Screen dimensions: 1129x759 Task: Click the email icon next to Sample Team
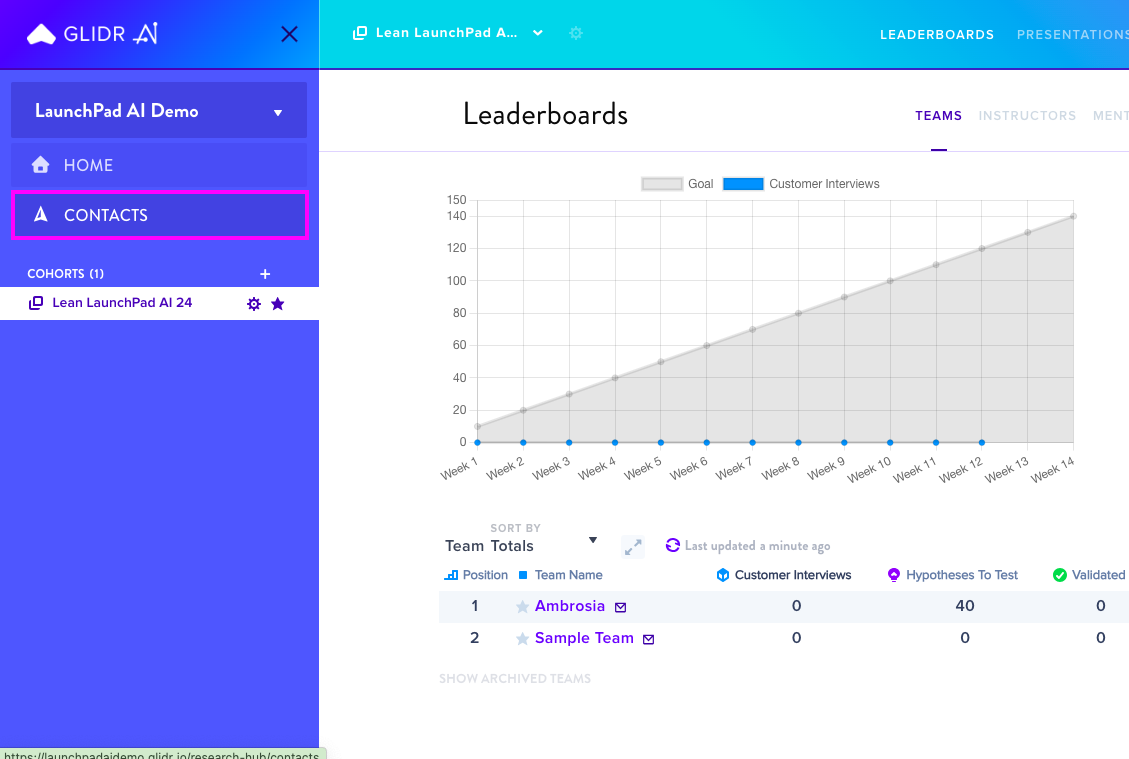coord(649,639)
